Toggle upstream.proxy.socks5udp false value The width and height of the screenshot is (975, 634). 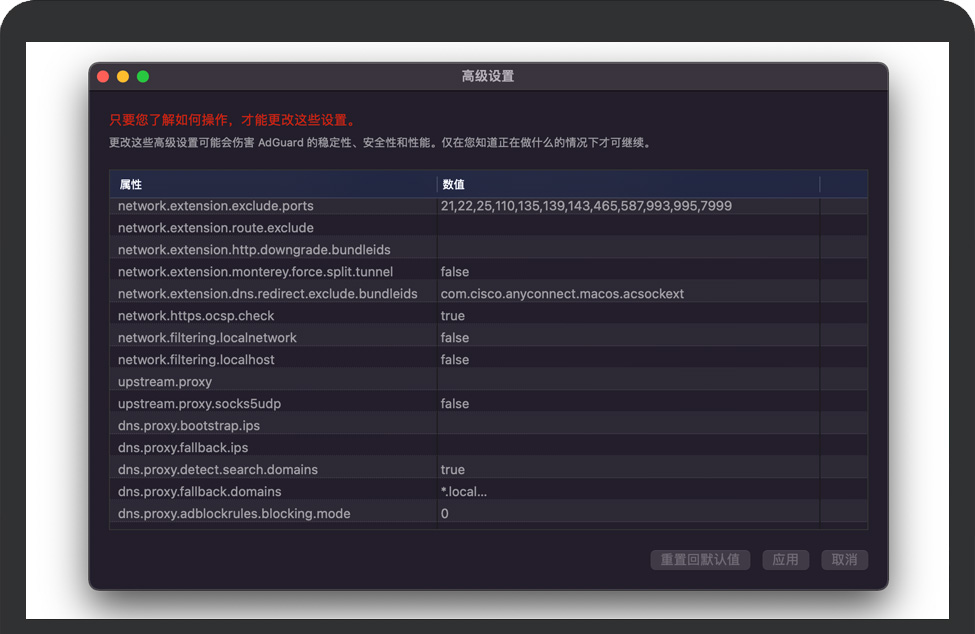click(x=455, y=404)
